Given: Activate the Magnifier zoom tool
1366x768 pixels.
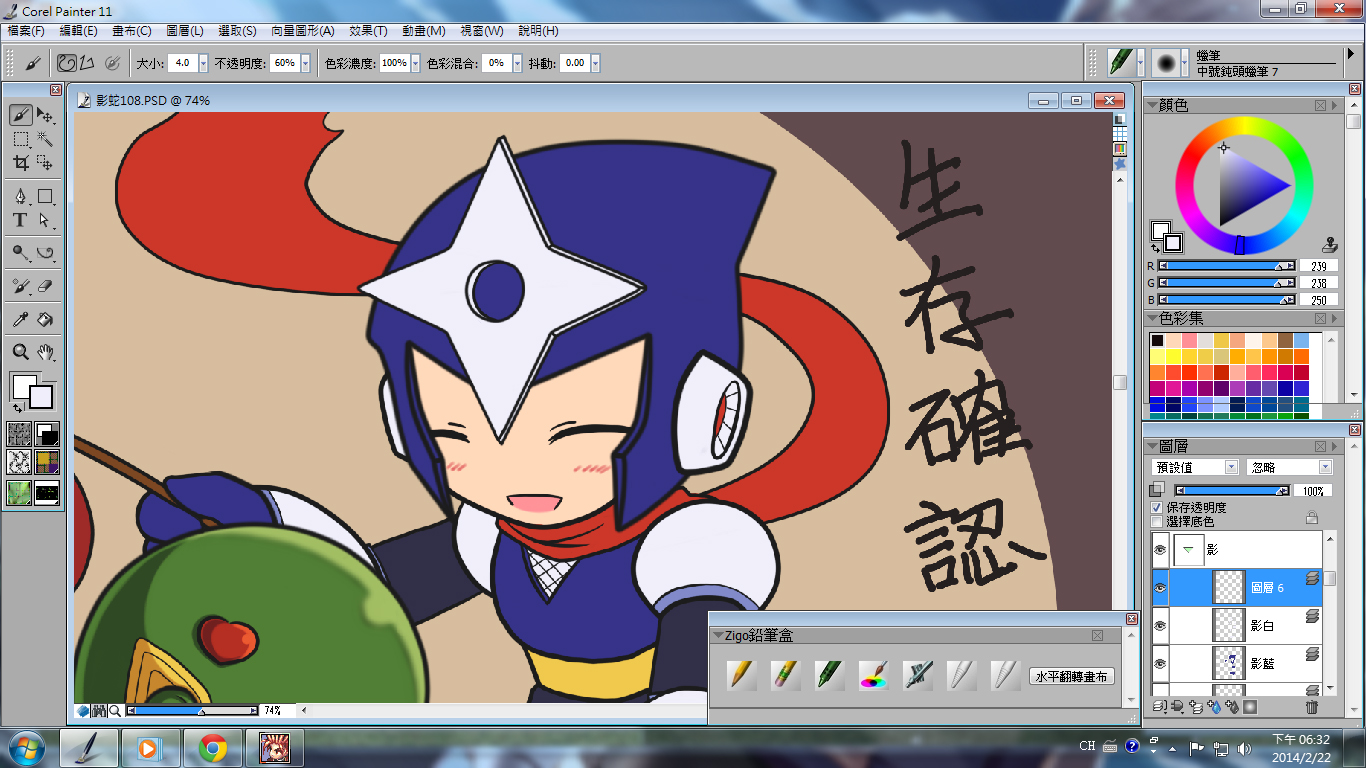Looking at the screenshot, I should pyautogui.click(x=20, y=352).
